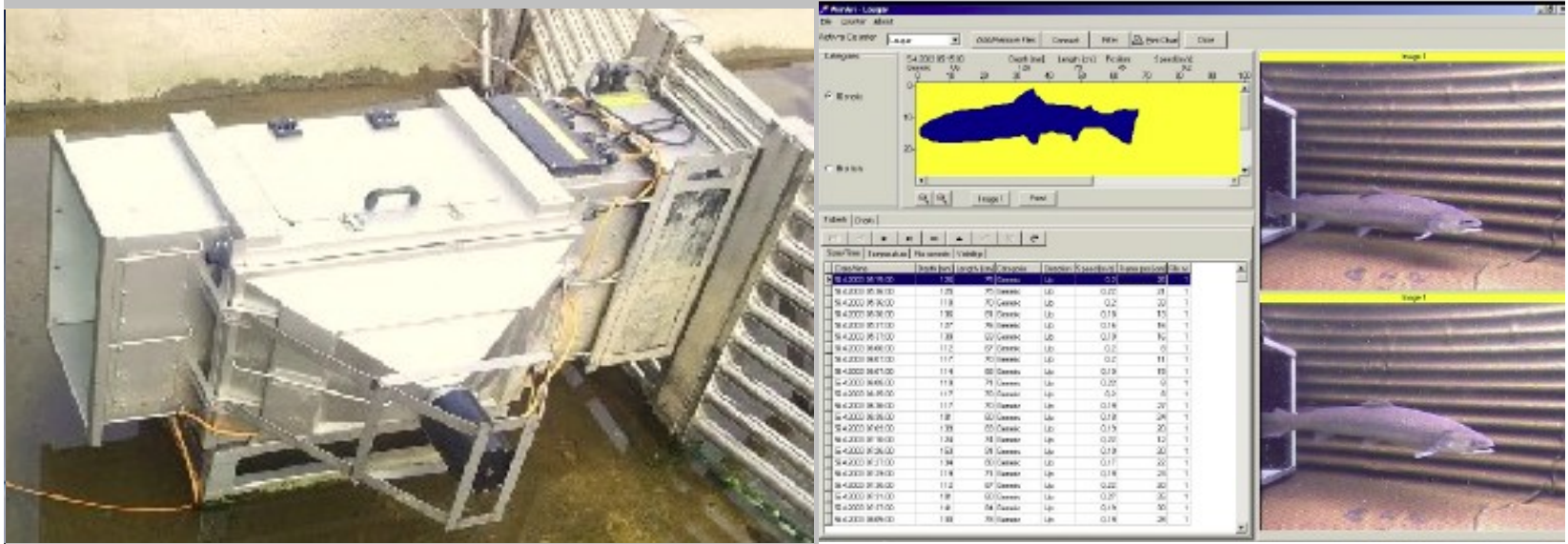
Task: Click the Filter button
Action: coord(1109,40)
